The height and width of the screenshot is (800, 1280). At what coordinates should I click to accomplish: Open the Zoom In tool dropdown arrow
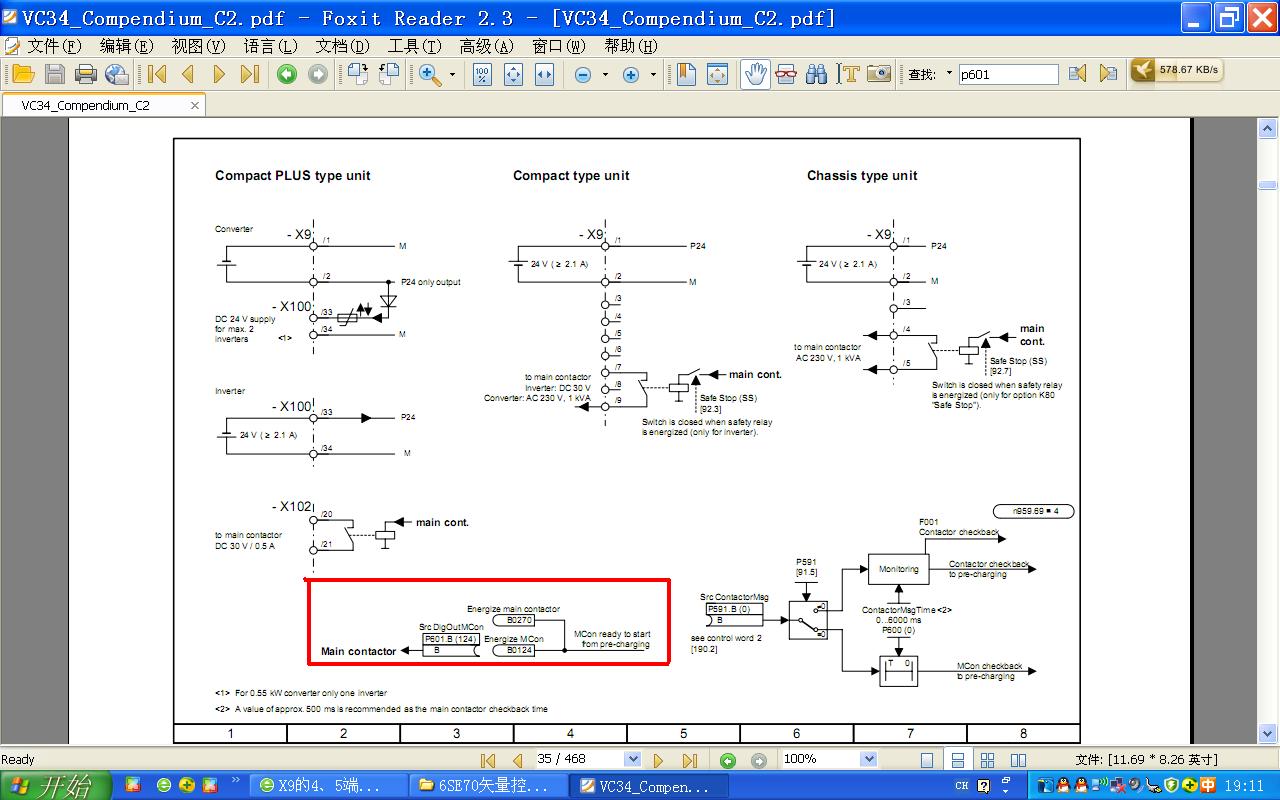click(452, 75)
